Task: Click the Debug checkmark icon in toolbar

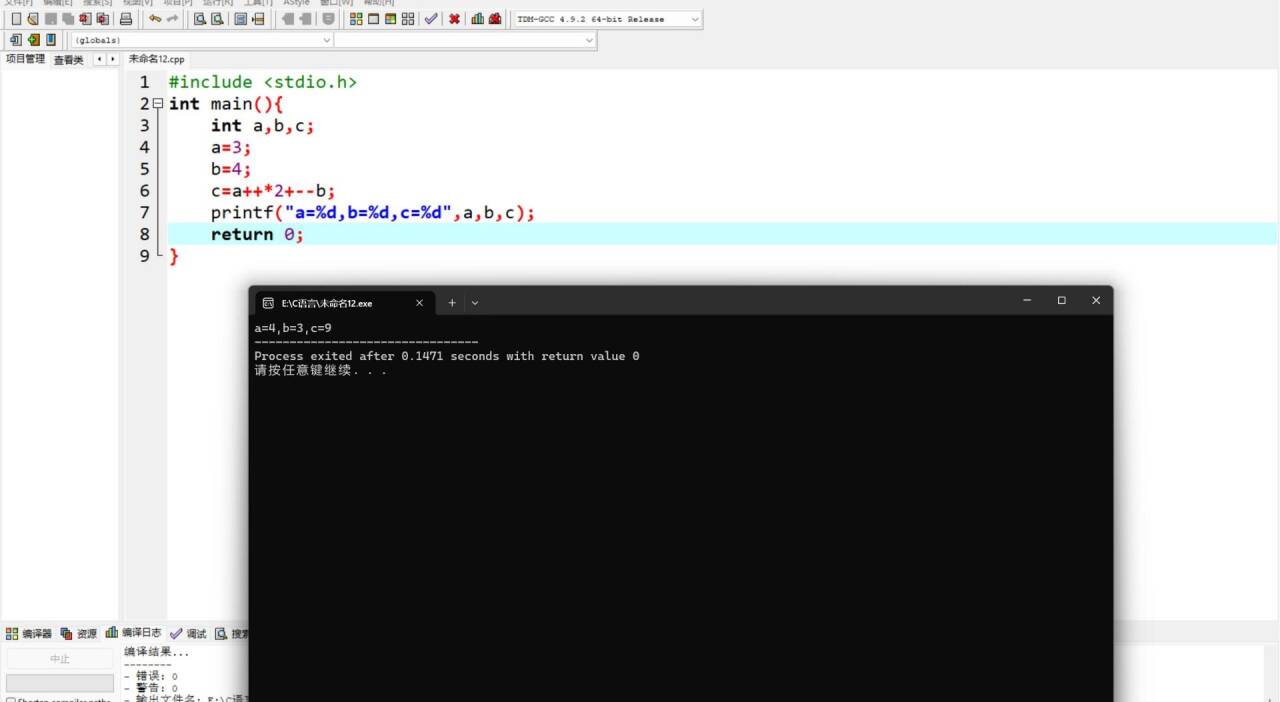Action: point(431,19)
